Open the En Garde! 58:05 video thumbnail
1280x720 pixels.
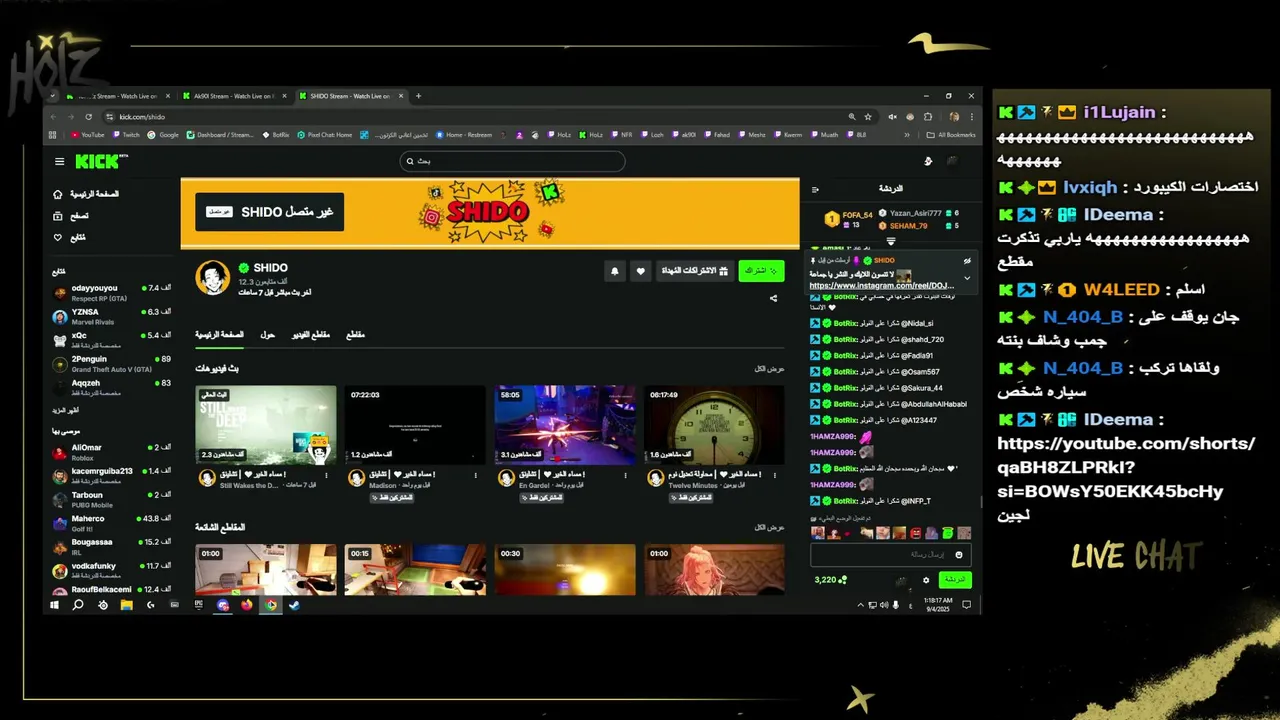point(565,425)
